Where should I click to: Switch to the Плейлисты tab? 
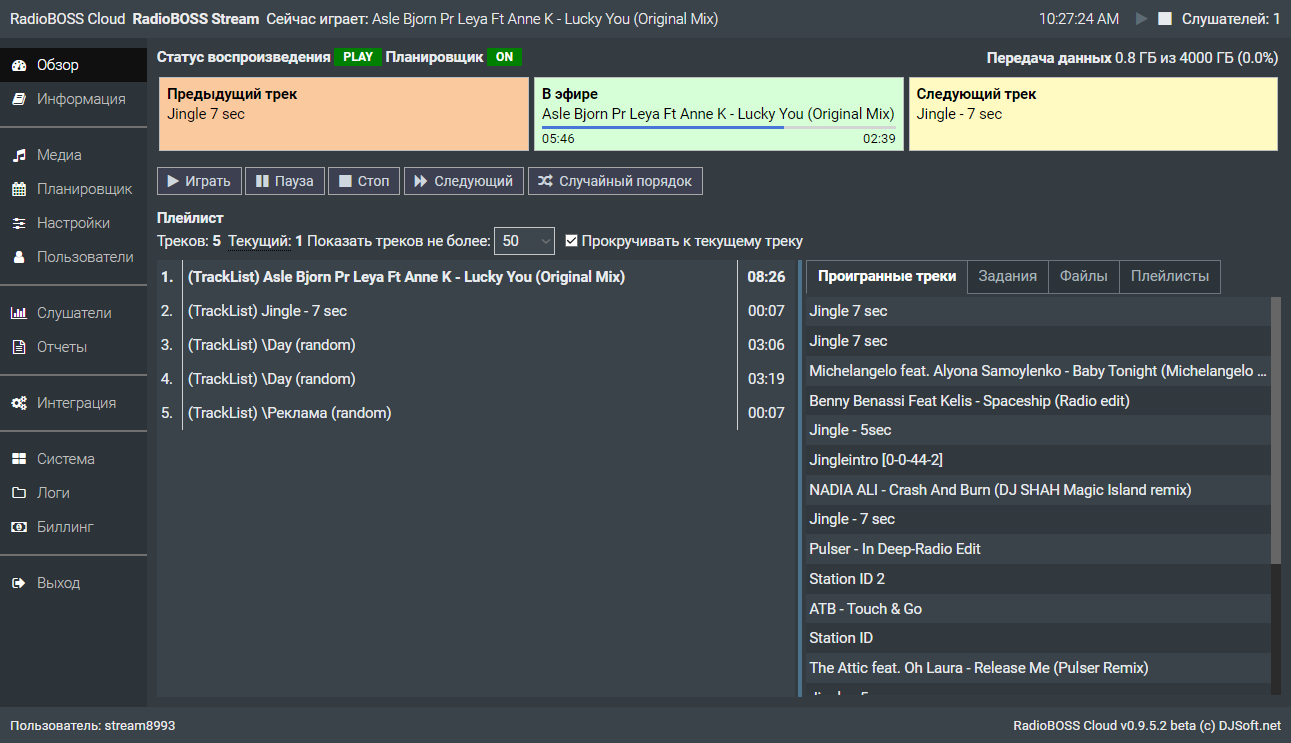(x=1169, y=277)
